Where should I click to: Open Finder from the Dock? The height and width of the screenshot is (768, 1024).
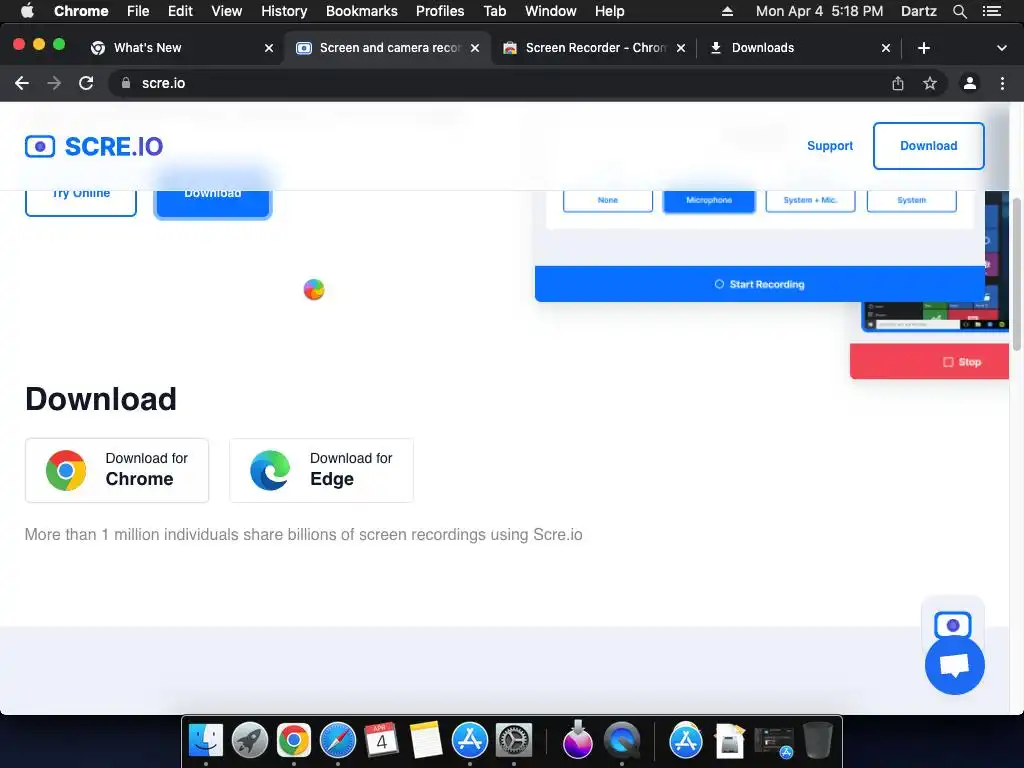pos(206,741)
